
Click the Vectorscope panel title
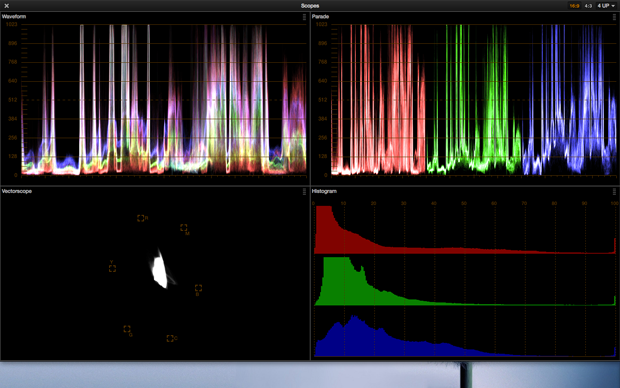pos(17,191)
